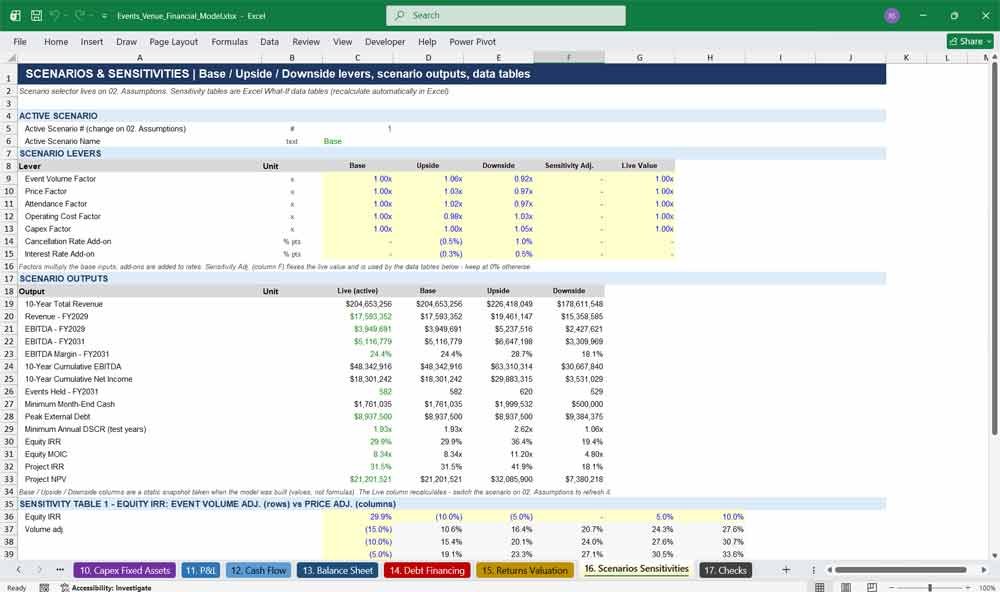Click the Redo arrow icon

[x=80, y=15]
